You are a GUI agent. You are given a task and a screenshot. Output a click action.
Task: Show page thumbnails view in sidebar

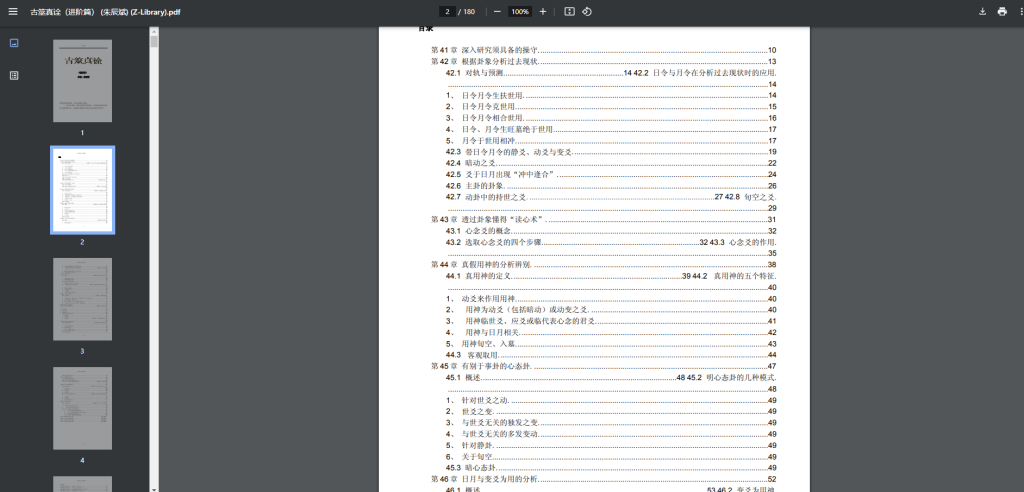pyautogui.click(x=14, y=43)
